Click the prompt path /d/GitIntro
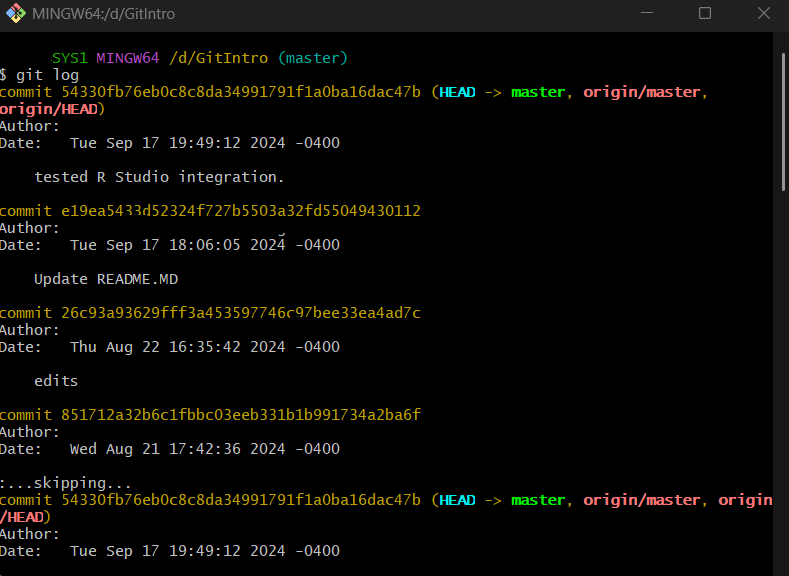 point(219,58)
